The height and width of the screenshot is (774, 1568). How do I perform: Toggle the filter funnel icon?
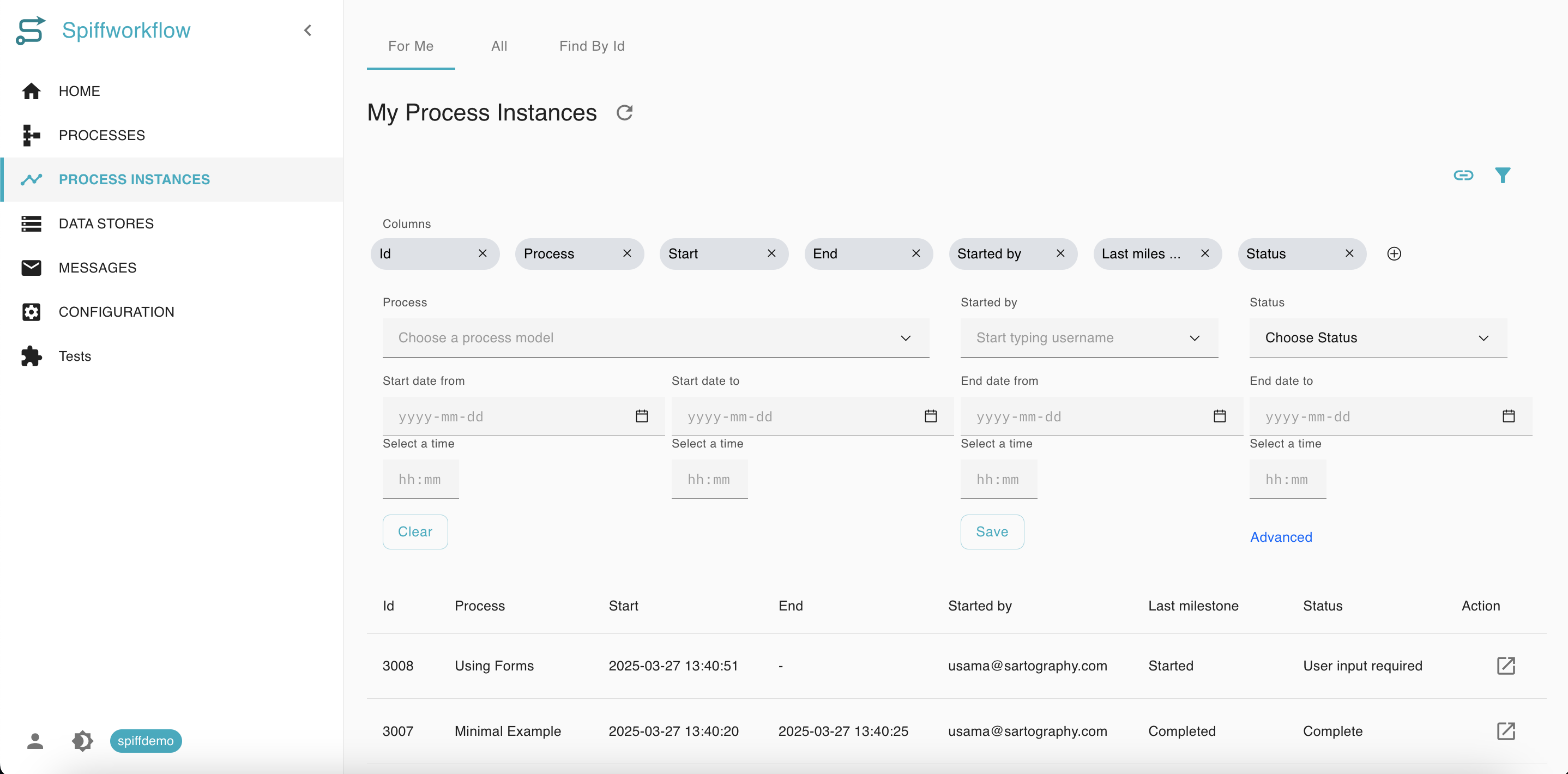[1502, 176]
